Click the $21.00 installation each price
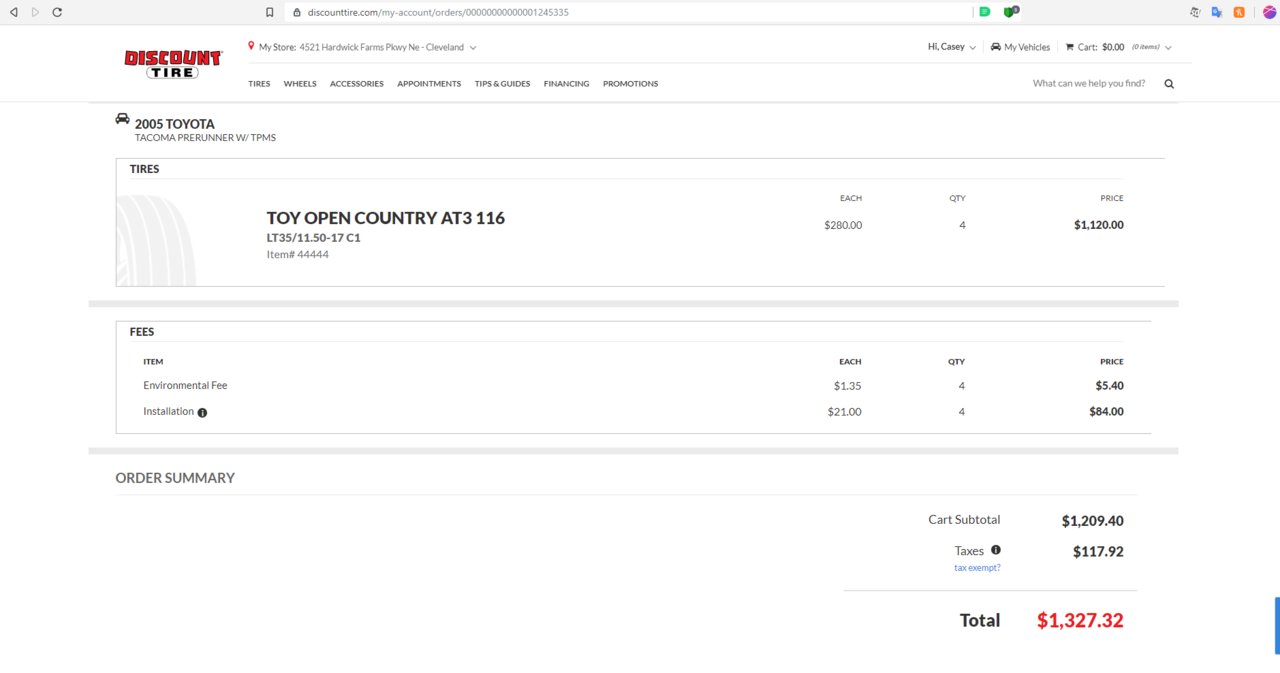1280x673 pixels. [x=844, y=411]
